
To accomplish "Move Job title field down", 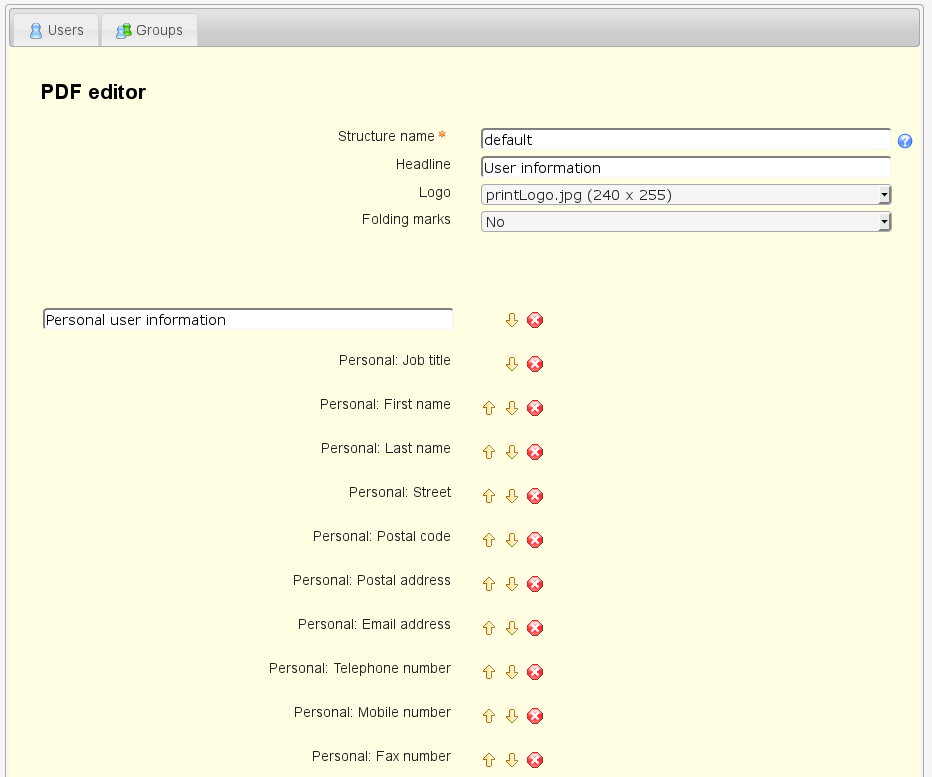I will point(512,364).
